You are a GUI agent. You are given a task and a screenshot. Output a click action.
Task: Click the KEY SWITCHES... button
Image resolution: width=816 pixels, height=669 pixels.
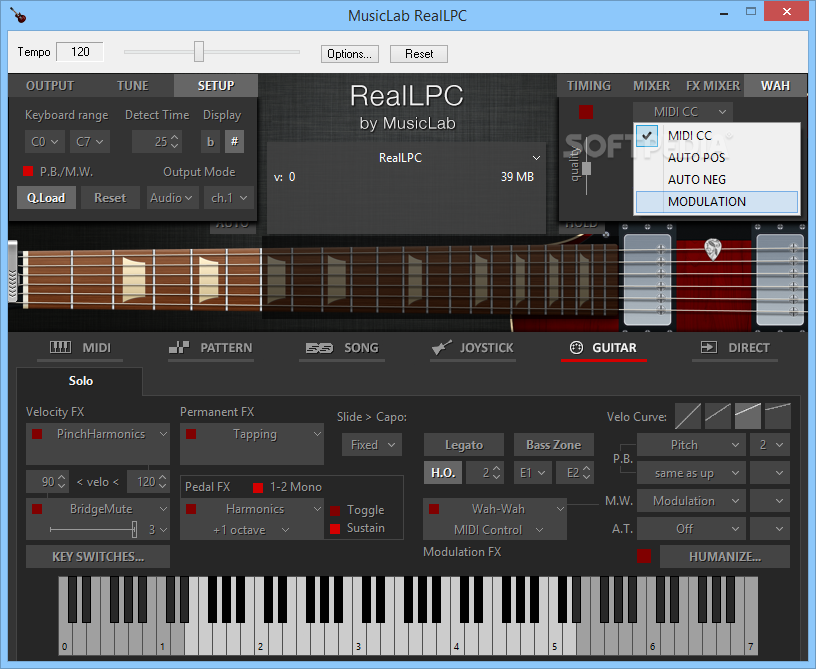[x=98, y=557]
